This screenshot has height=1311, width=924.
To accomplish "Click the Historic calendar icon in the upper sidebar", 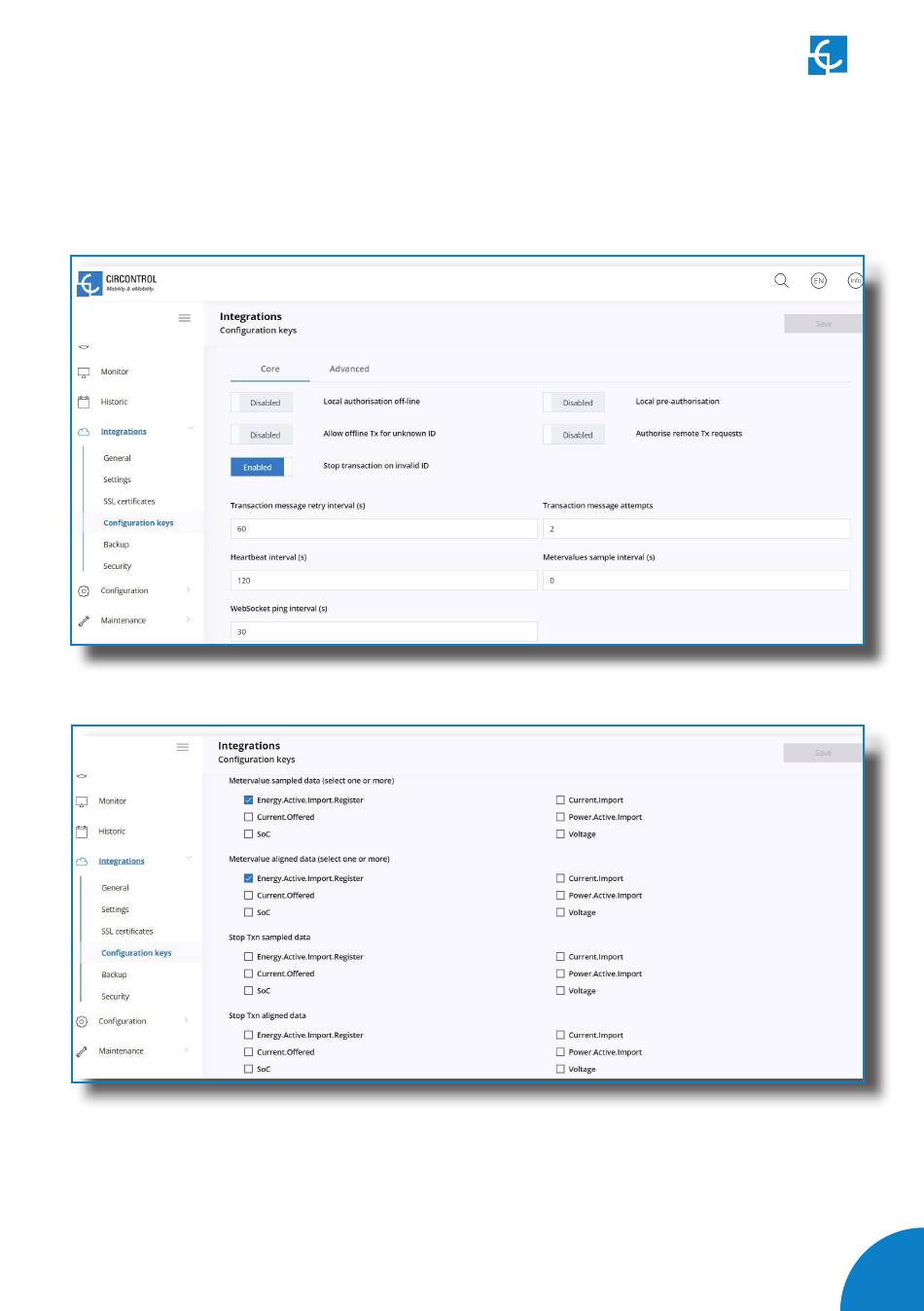I will [84, 402].
